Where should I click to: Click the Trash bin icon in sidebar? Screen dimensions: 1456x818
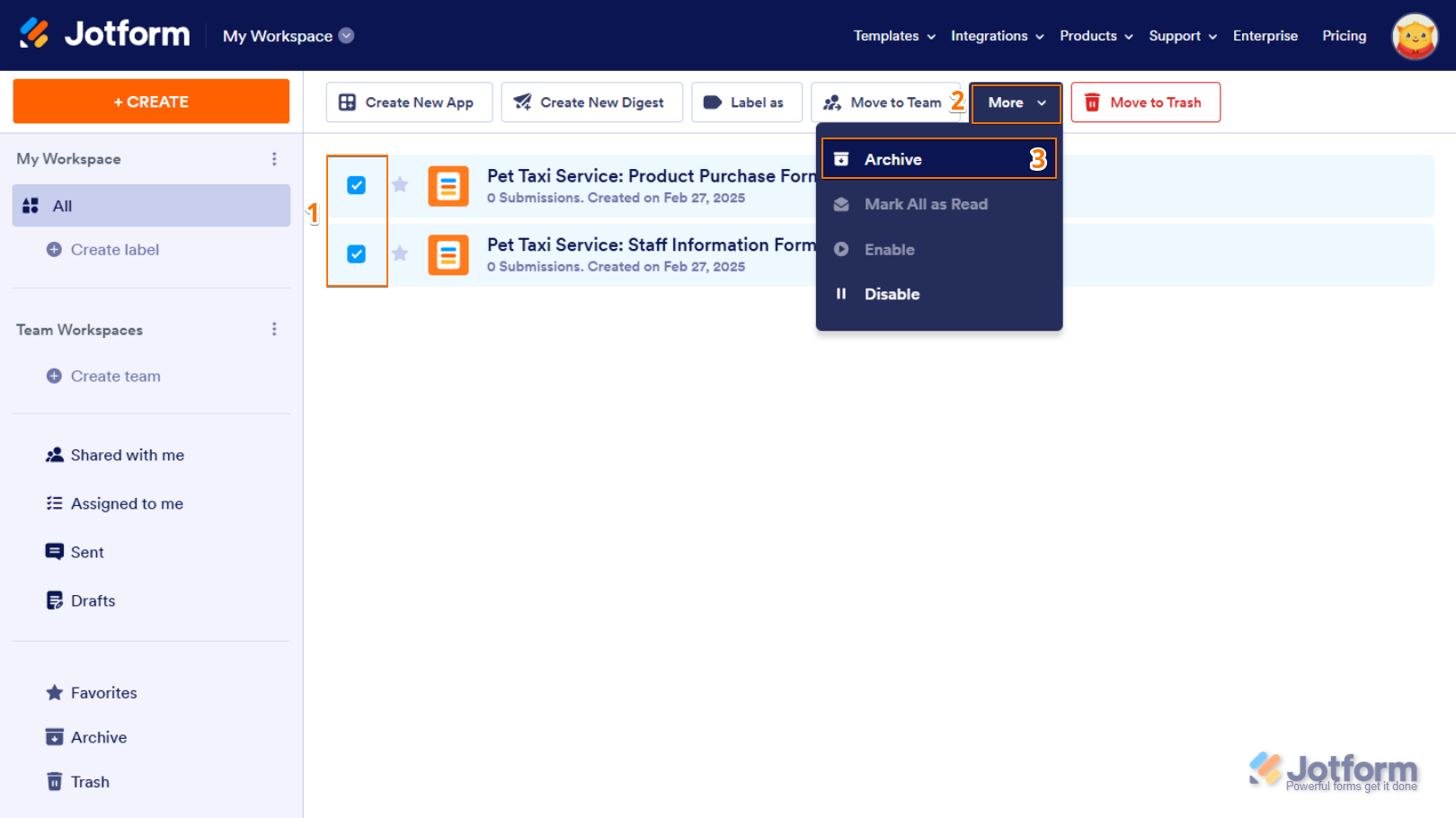point(55,781)
